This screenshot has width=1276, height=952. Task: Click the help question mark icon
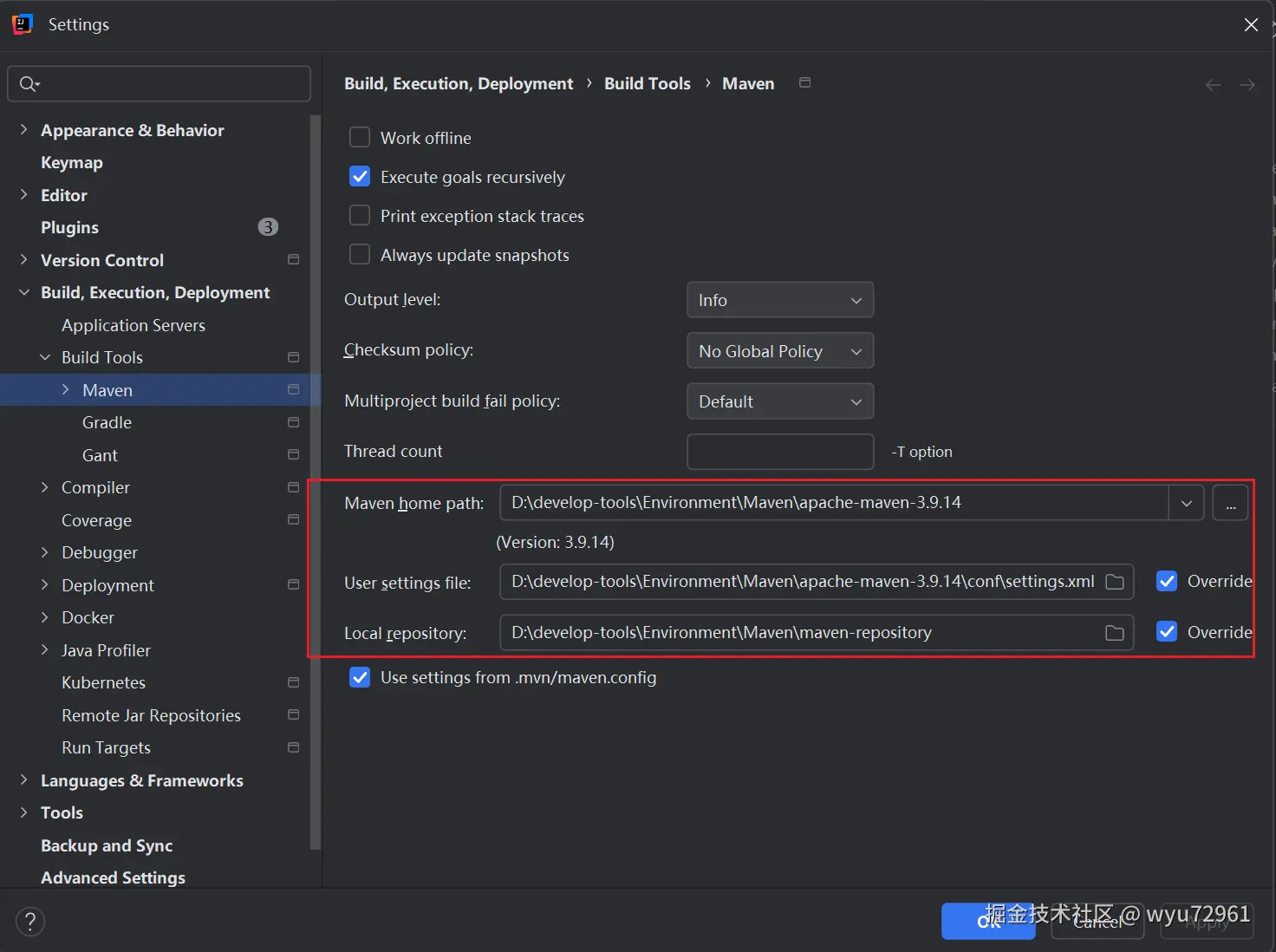coord(30,922)
